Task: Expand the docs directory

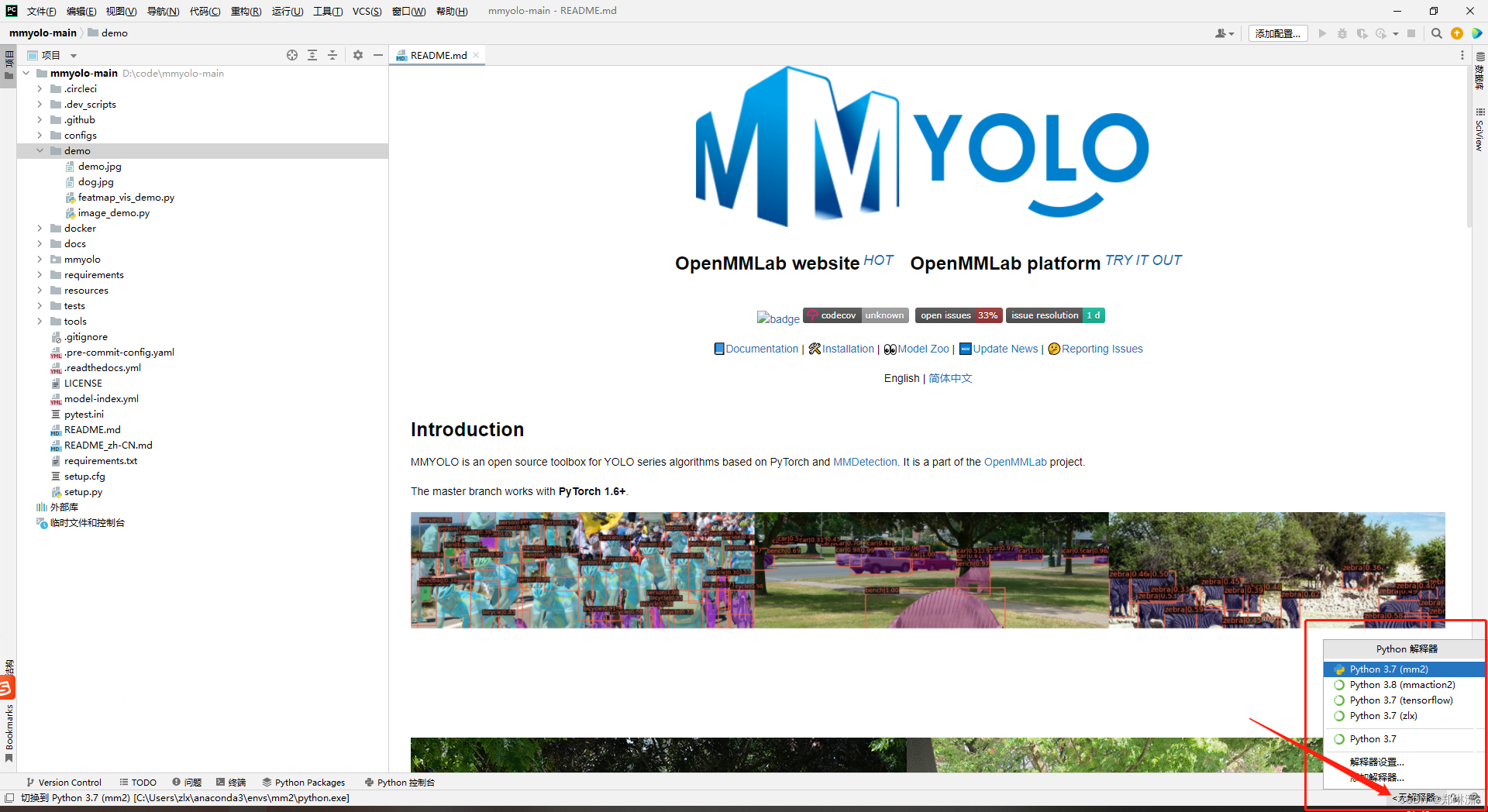Action: tap(40, 243)
